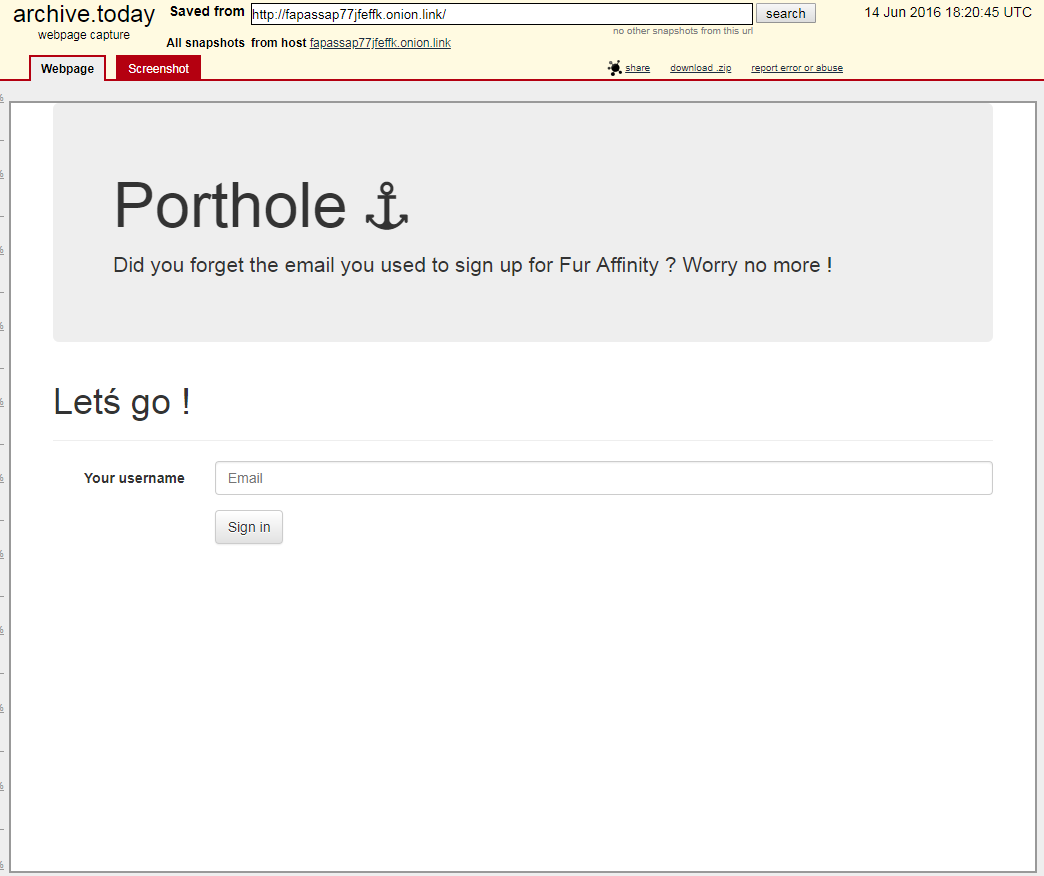
Task: Click the 'webpage capture' subtitle
Action: click(x=84, y=35)
